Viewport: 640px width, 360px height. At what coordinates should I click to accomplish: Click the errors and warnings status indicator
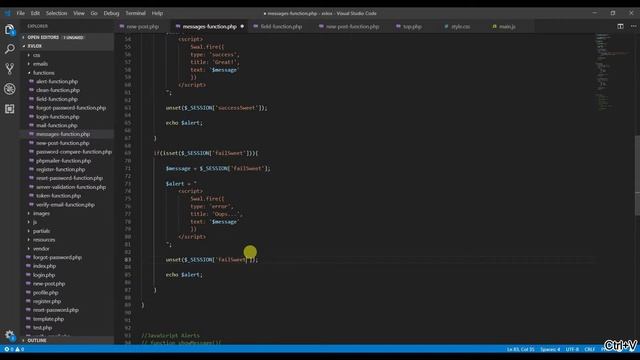click(14, 349)
